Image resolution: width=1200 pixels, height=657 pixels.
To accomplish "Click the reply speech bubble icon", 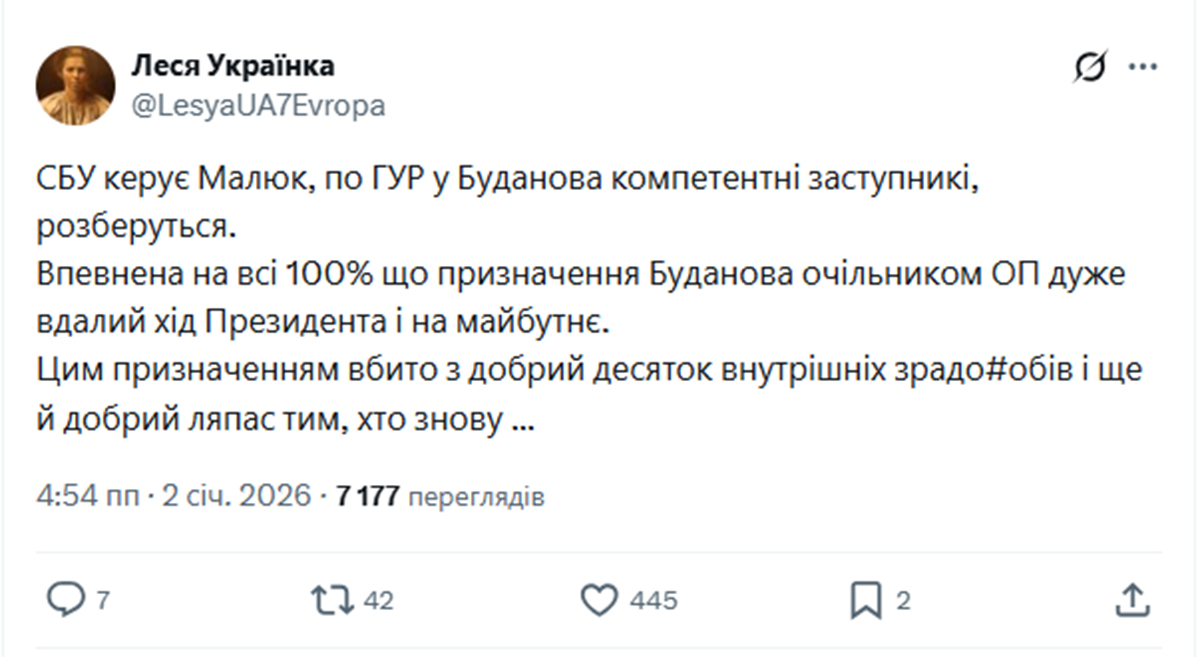I will (66, 600).
